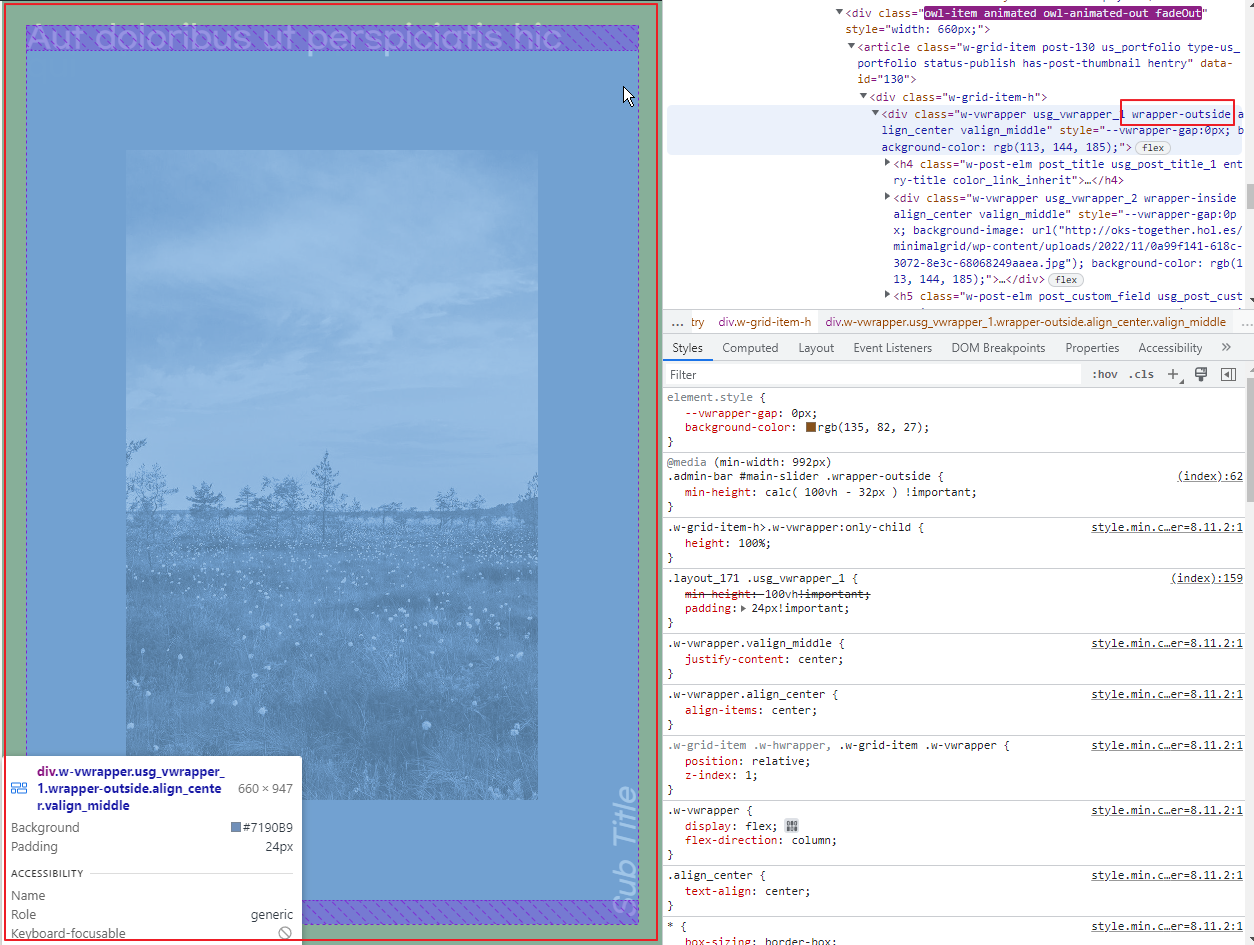Click the flex badge on the usg_vwrapper_2 div

pyautogui.click(x=1065, y=280)
